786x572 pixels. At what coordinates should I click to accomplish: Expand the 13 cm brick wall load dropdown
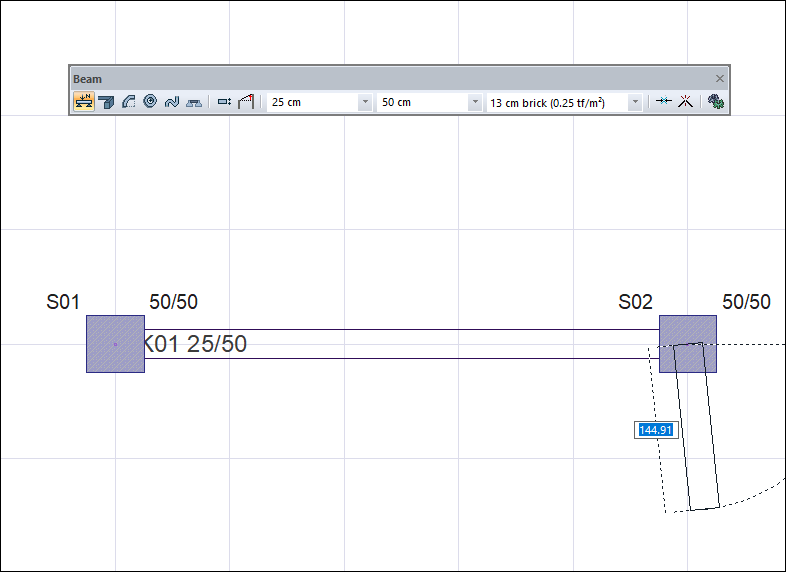[635, 102]
